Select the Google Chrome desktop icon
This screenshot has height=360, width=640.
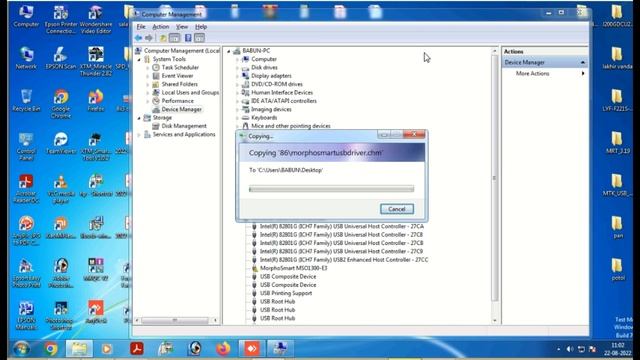pos(60,104)
